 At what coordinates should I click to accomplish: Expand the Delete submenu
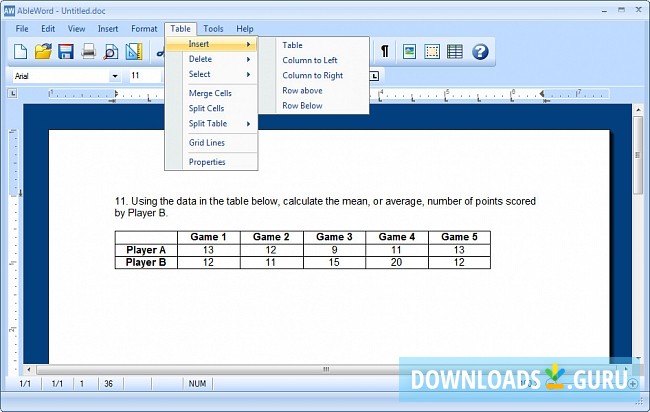click(211, 59)
